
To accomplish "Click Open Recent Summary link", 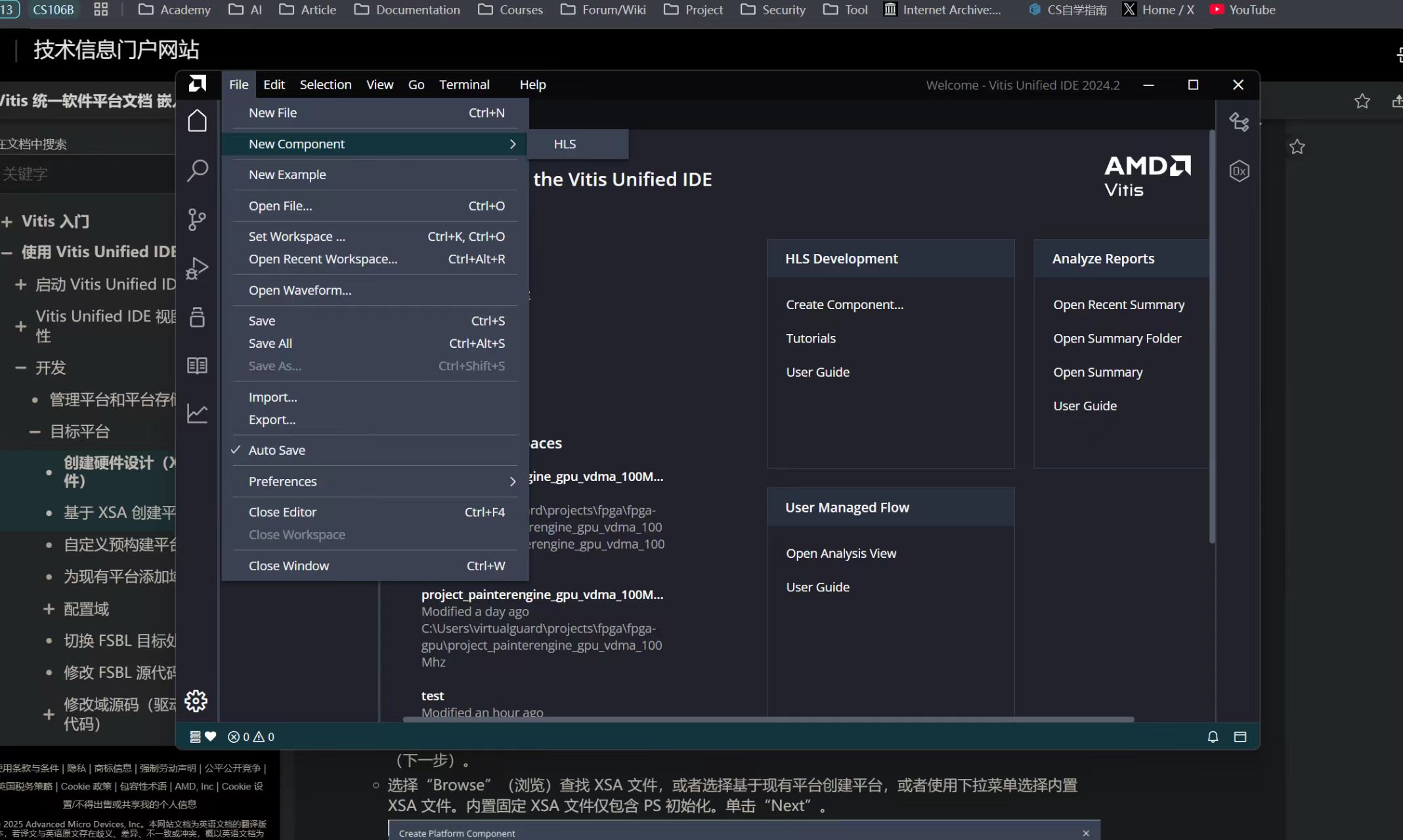I will pos(1119,304).
